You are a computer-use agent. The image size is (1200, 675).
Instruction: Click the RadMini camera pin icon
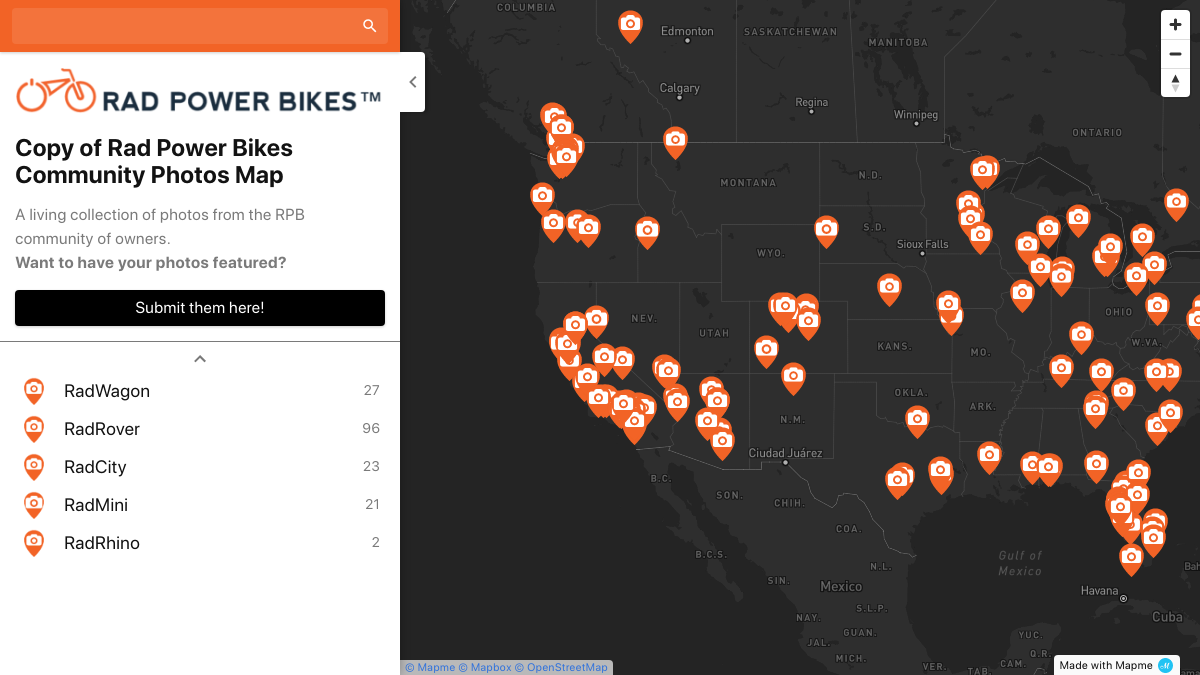pos(34,505)
